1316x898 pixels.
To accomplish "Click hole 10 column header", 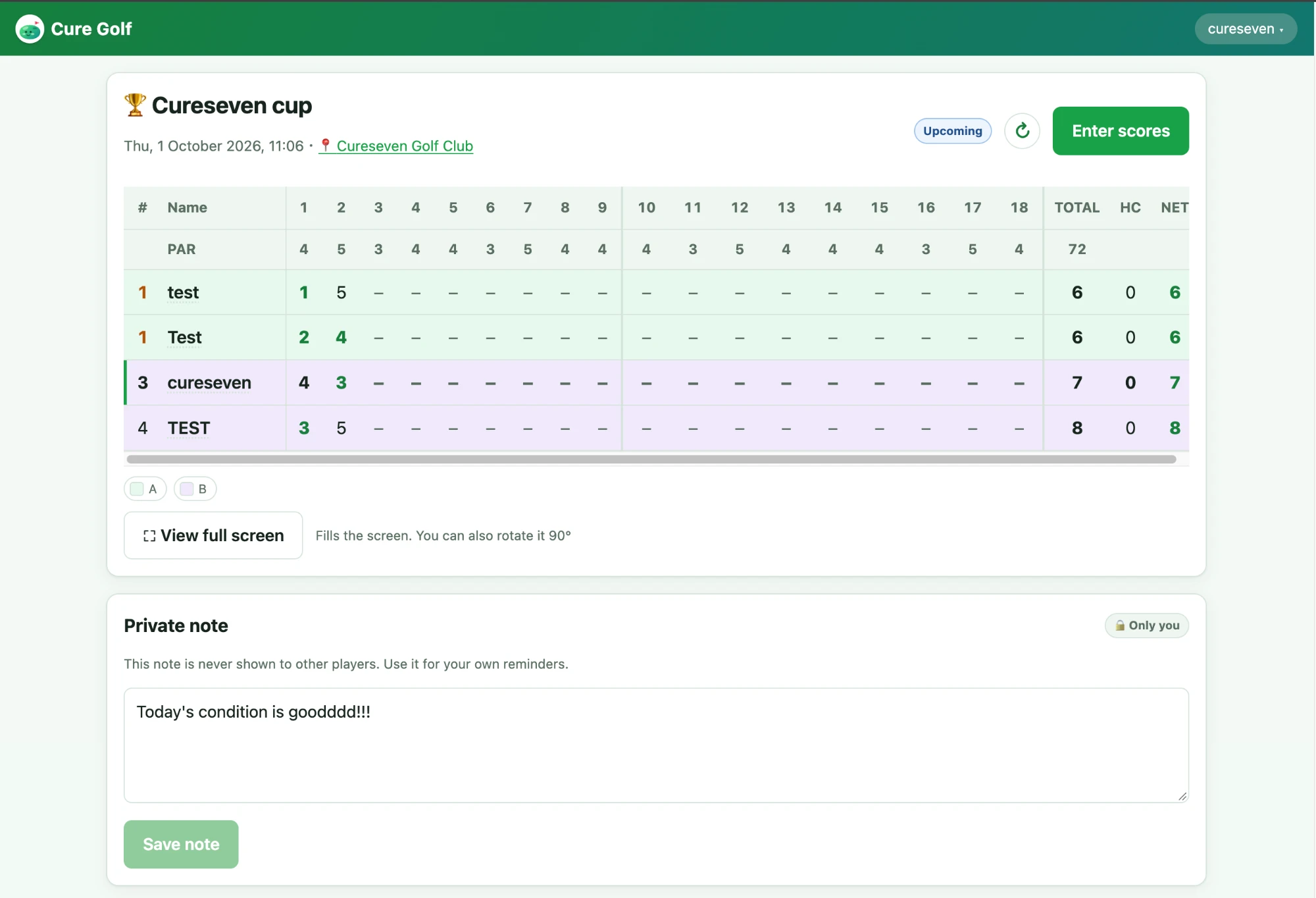I will pos(647,207).
